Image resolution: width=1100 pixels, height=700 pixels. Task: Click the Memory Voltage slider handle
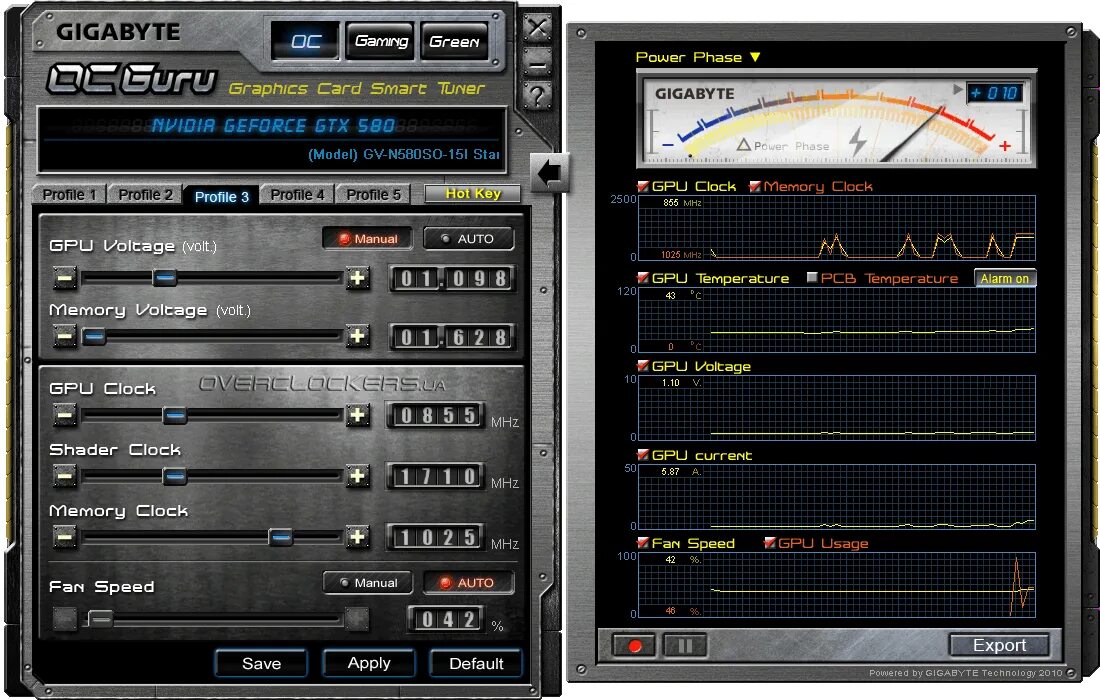[93, 337]
